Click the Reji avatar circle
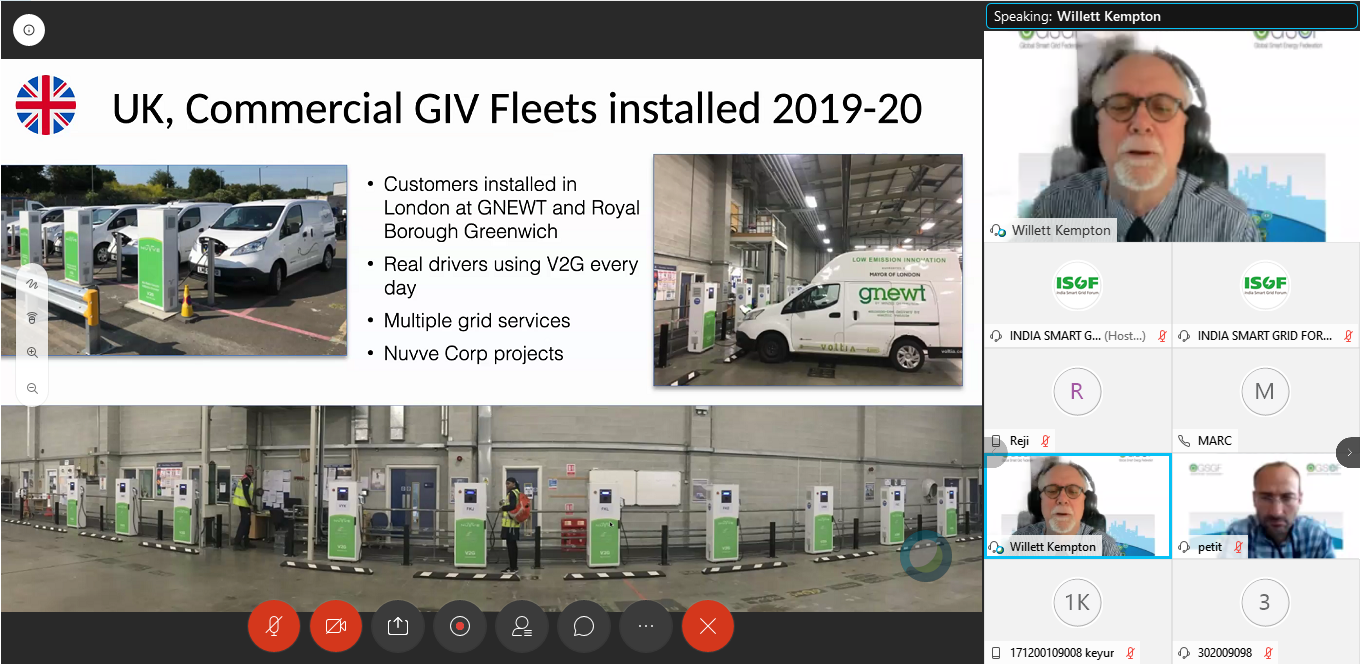 [1077, 392]
